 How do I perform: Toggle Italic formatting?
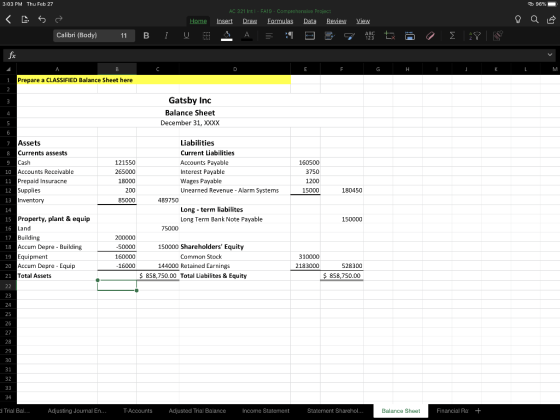pyautogui.click(x=166, y=36)
